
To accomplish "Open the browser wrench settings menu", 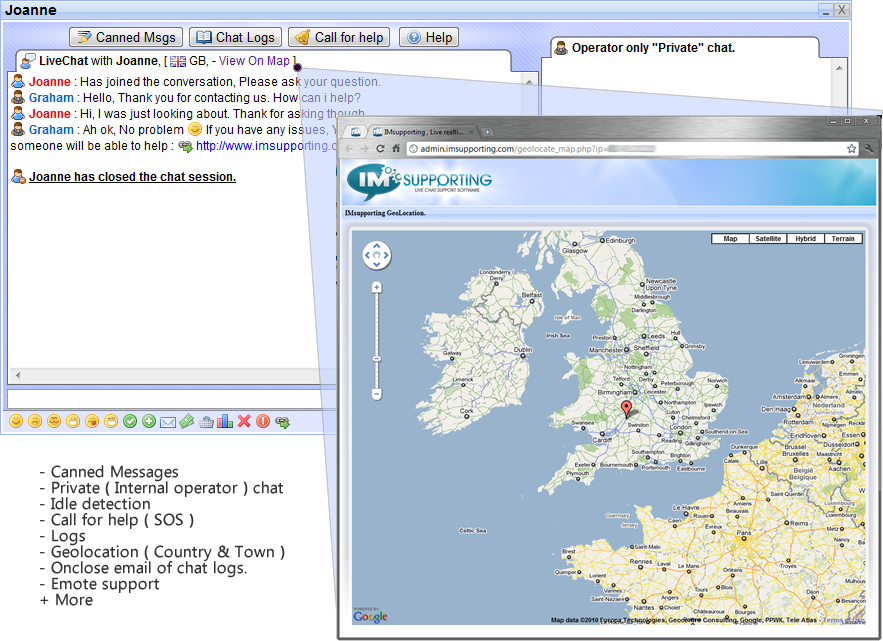I will point(869,149).
